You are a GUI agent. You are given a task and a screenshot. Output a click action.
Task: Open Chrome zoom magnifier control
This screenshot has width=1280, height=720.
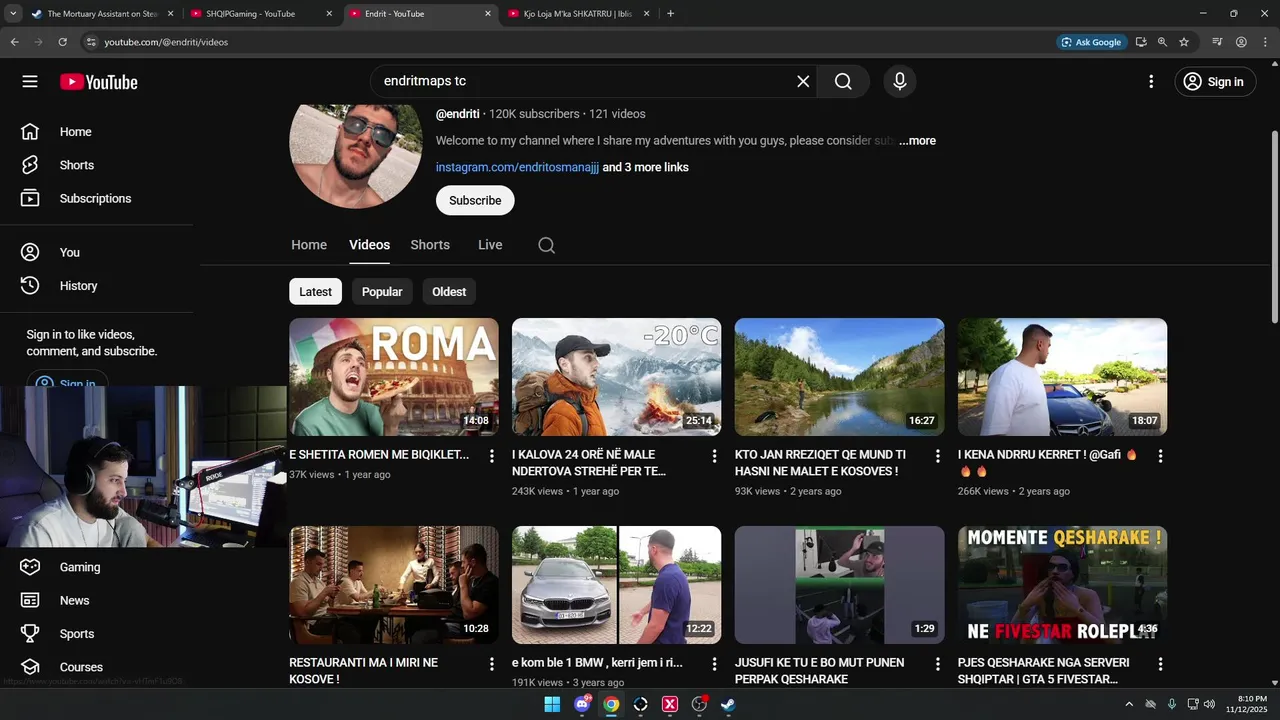tap(1162, 42)
